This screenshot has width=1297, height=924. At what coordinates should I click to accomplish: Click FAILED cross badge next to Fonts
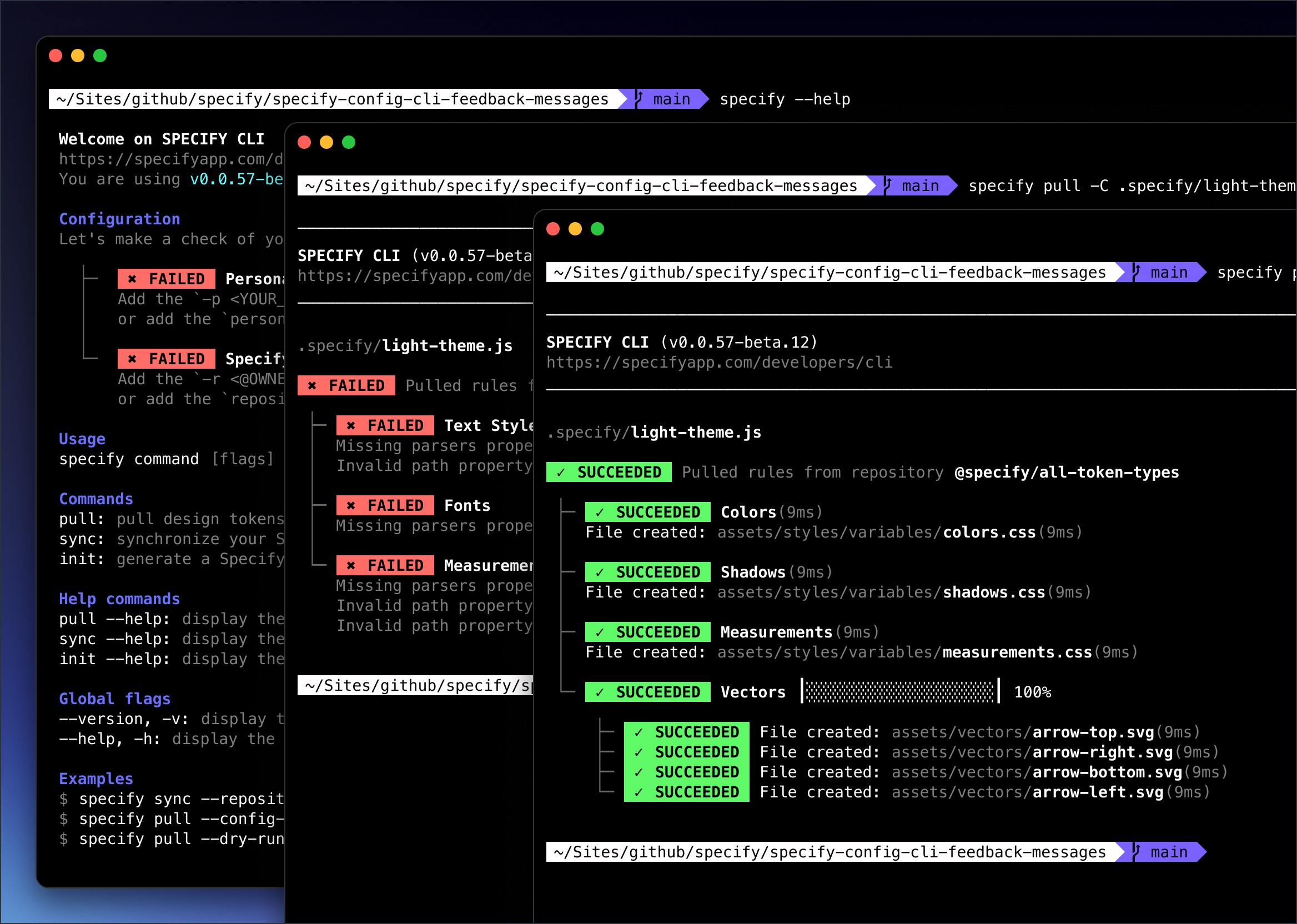coord(385,505)
